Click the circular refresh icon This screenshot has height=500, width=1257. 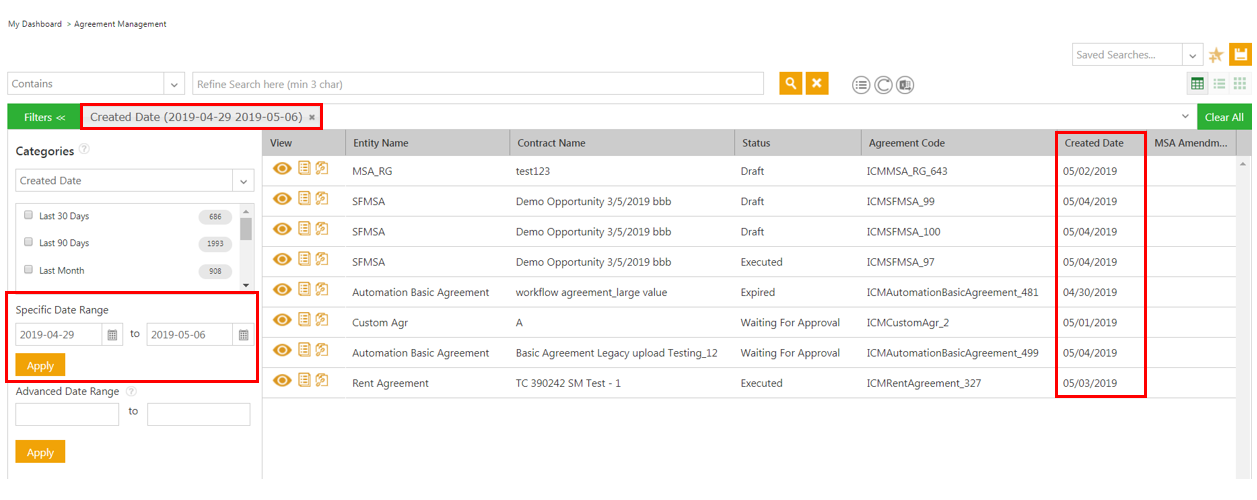(x=883, y=85)
